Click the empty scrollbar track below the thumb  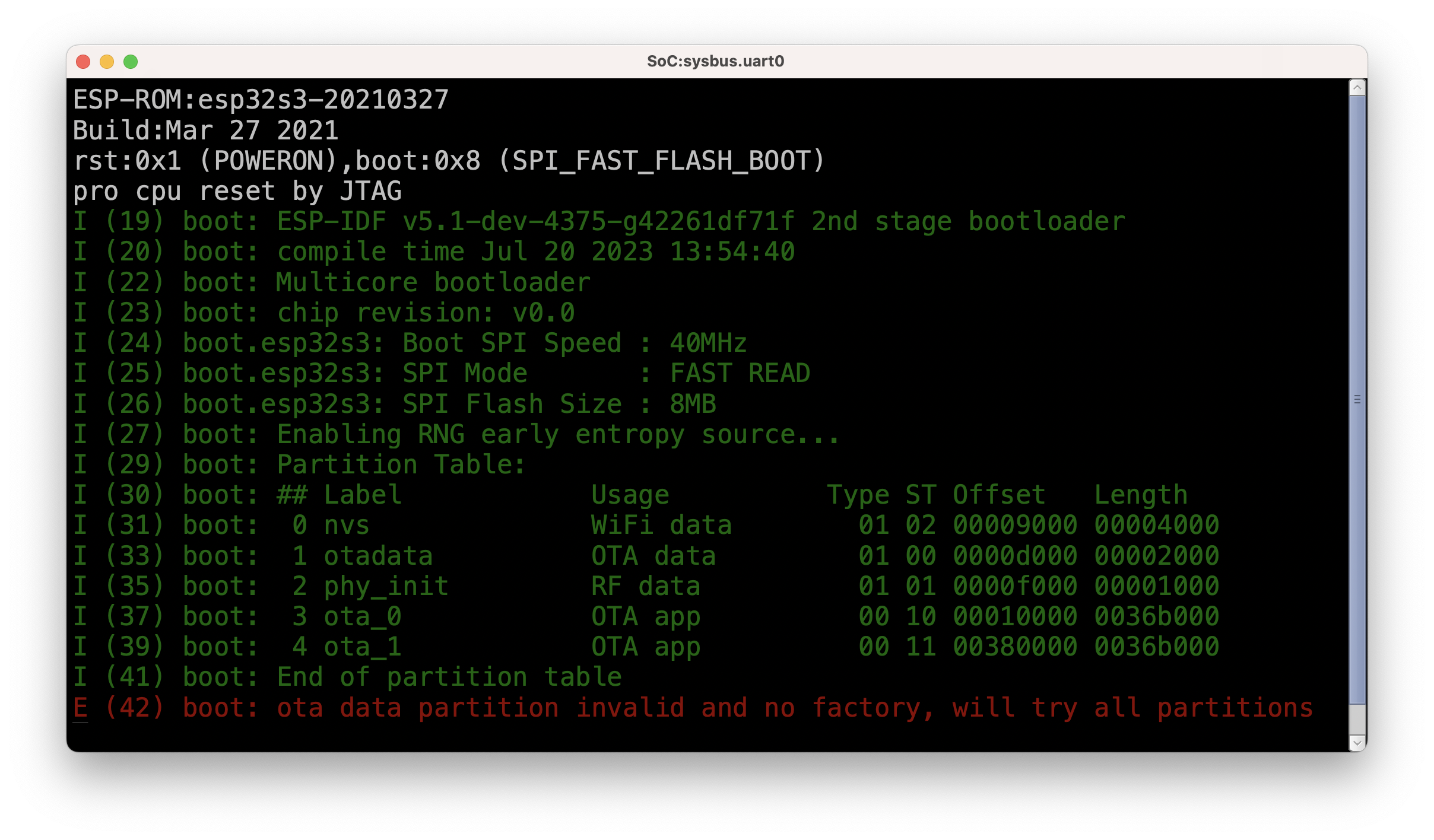point(1357,719)
